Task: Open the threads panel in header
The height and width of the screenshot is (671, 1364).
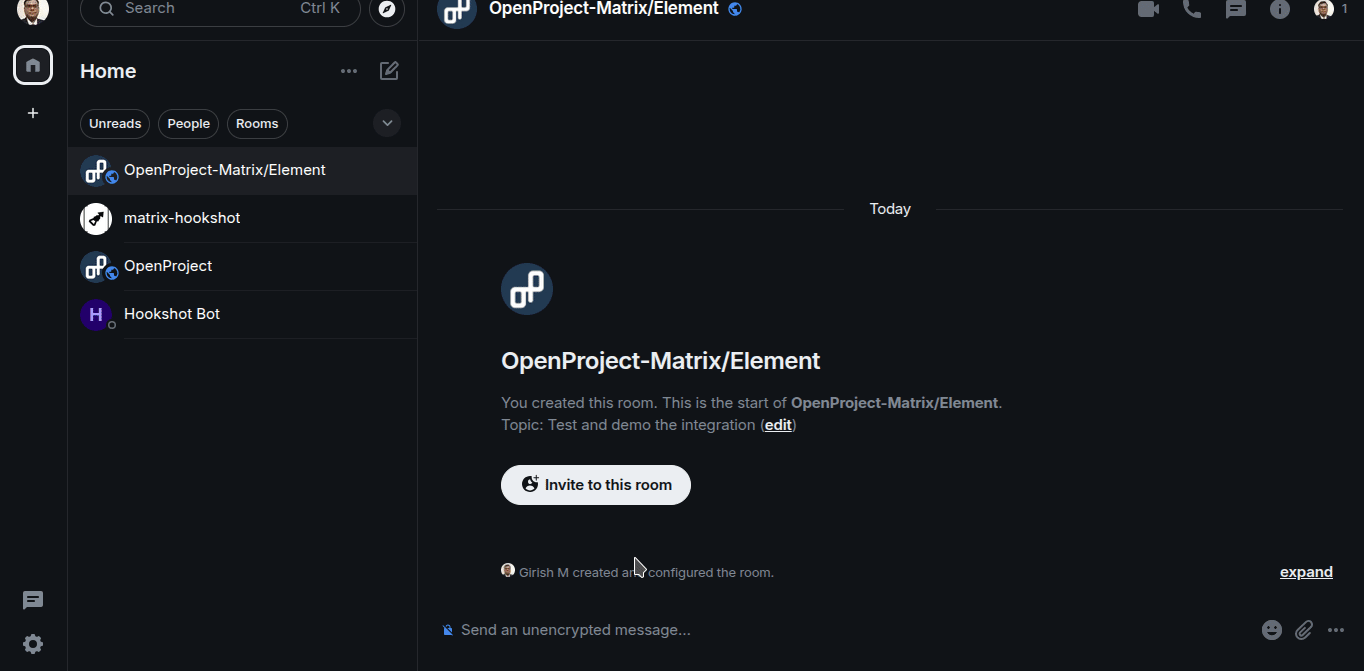Action: tap(1236, 9)
